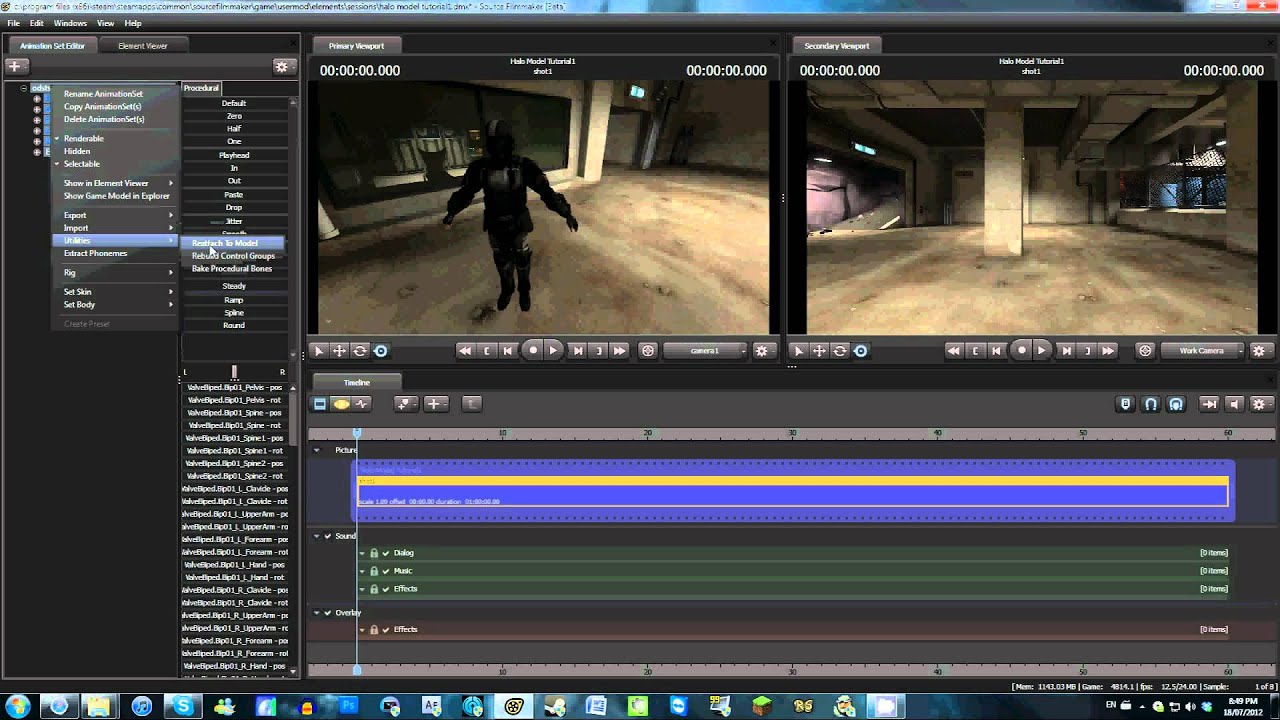Switch to graph editor icon
The image size is (1280, 720).
pyautogui.click(x=362, y=404)
